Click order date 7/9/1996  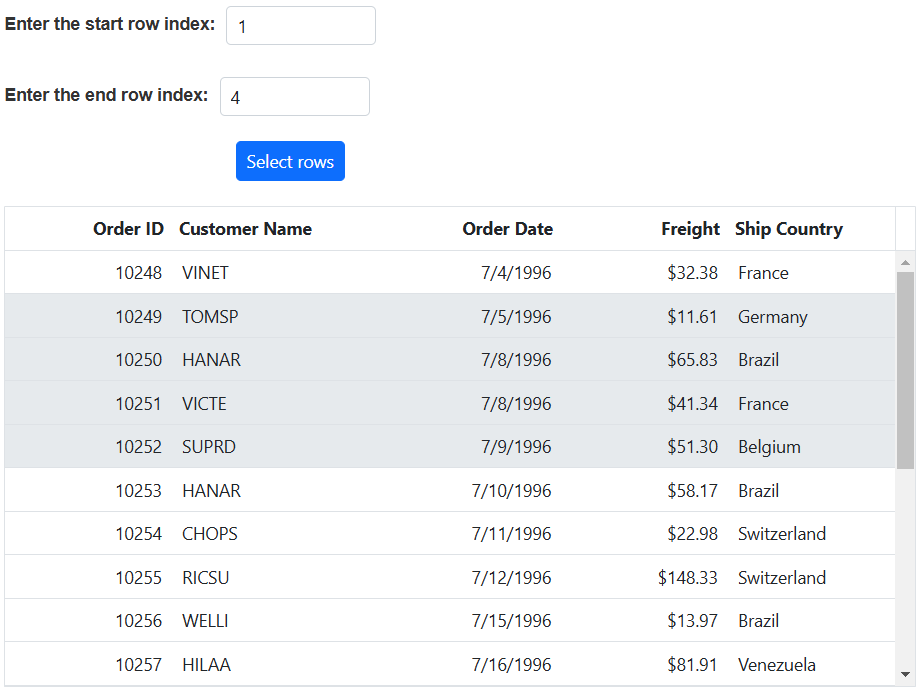pyautogui.click(x=516, y=447)
